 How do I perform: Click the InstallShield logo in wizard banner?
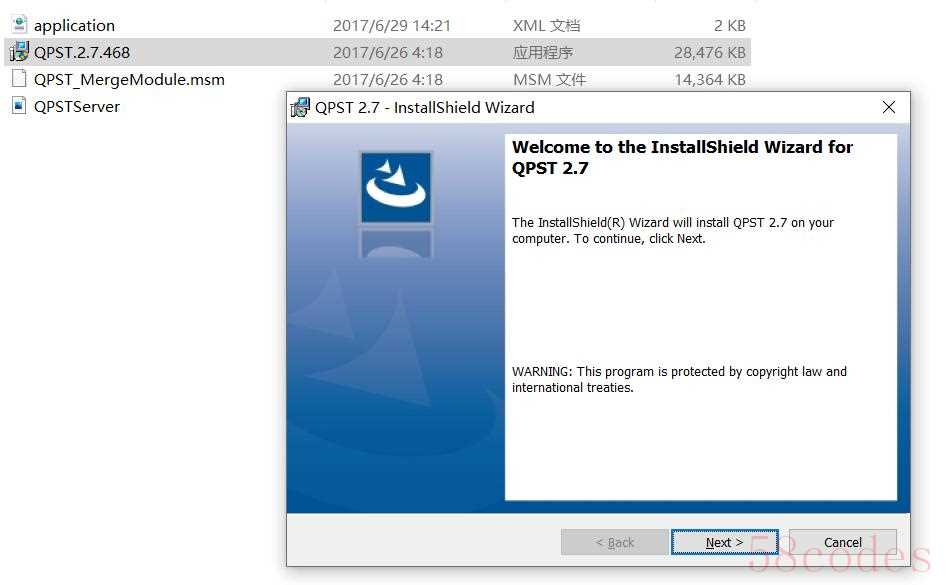(396, 188)
